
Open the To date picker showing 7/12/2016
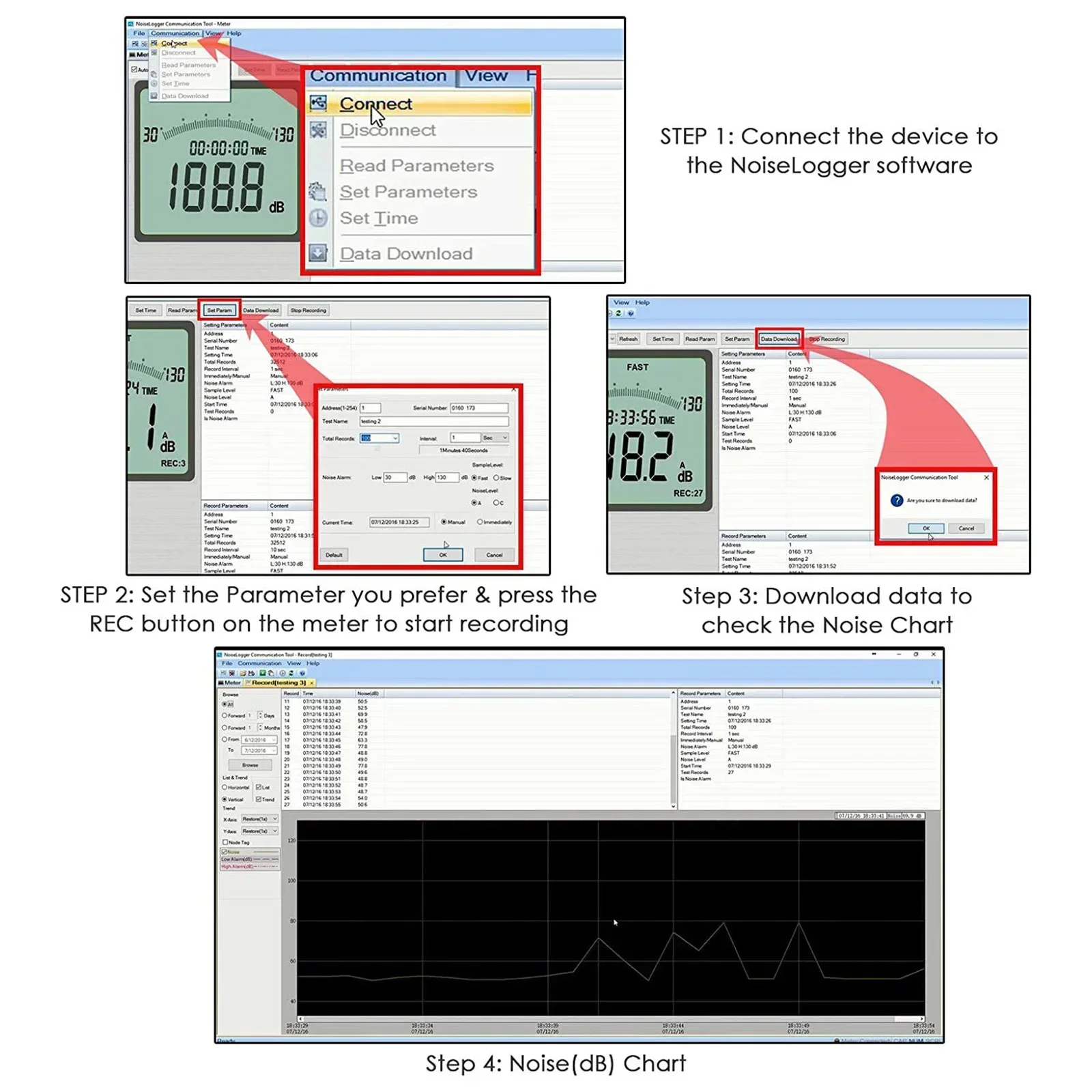[x=259, y=751]
